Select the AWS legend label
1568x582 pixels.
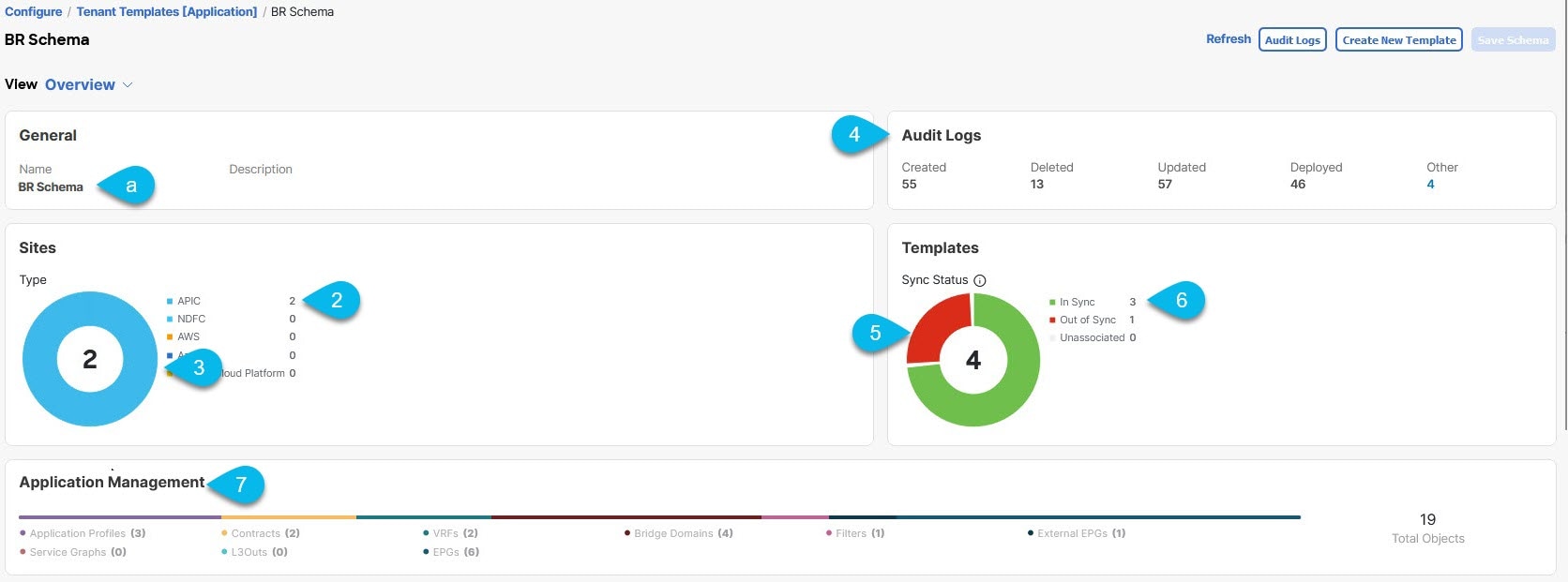click(x=188, y=337)
